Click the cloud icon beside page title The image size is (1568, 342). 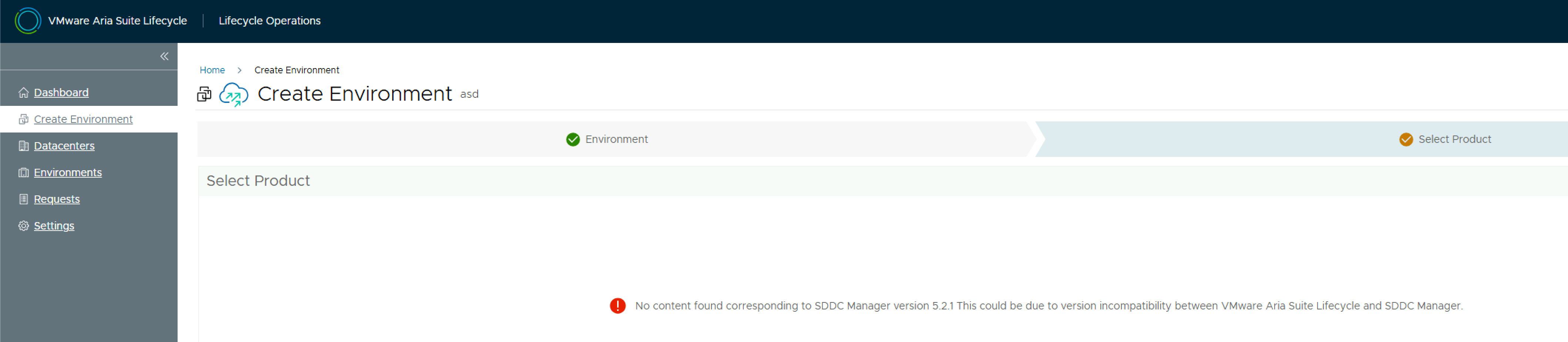(x=234, y=94)
